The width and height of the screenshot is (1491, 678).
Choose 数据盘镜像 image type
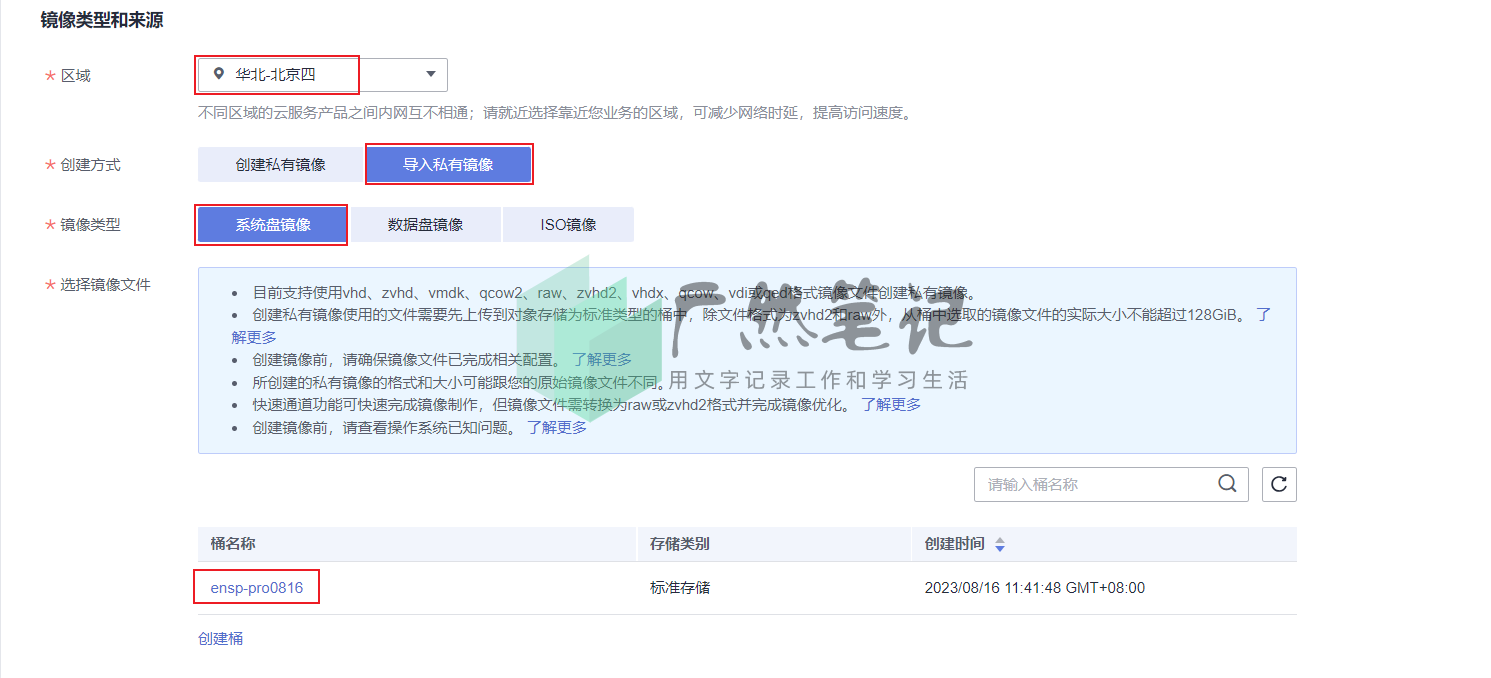pos(425,224)
